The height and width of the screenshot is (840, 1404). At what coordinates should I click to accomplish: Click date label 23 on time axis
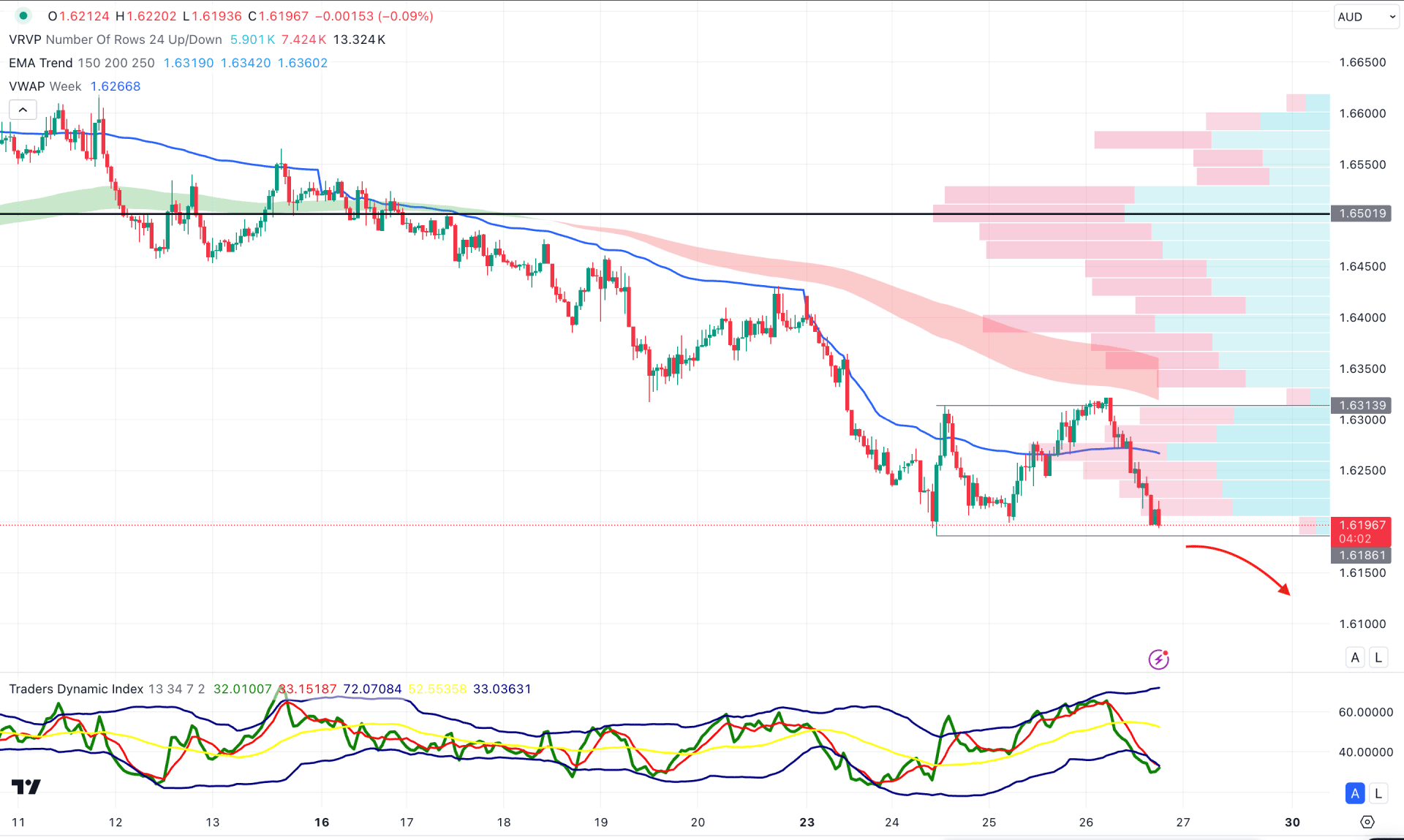pos(807,822)
